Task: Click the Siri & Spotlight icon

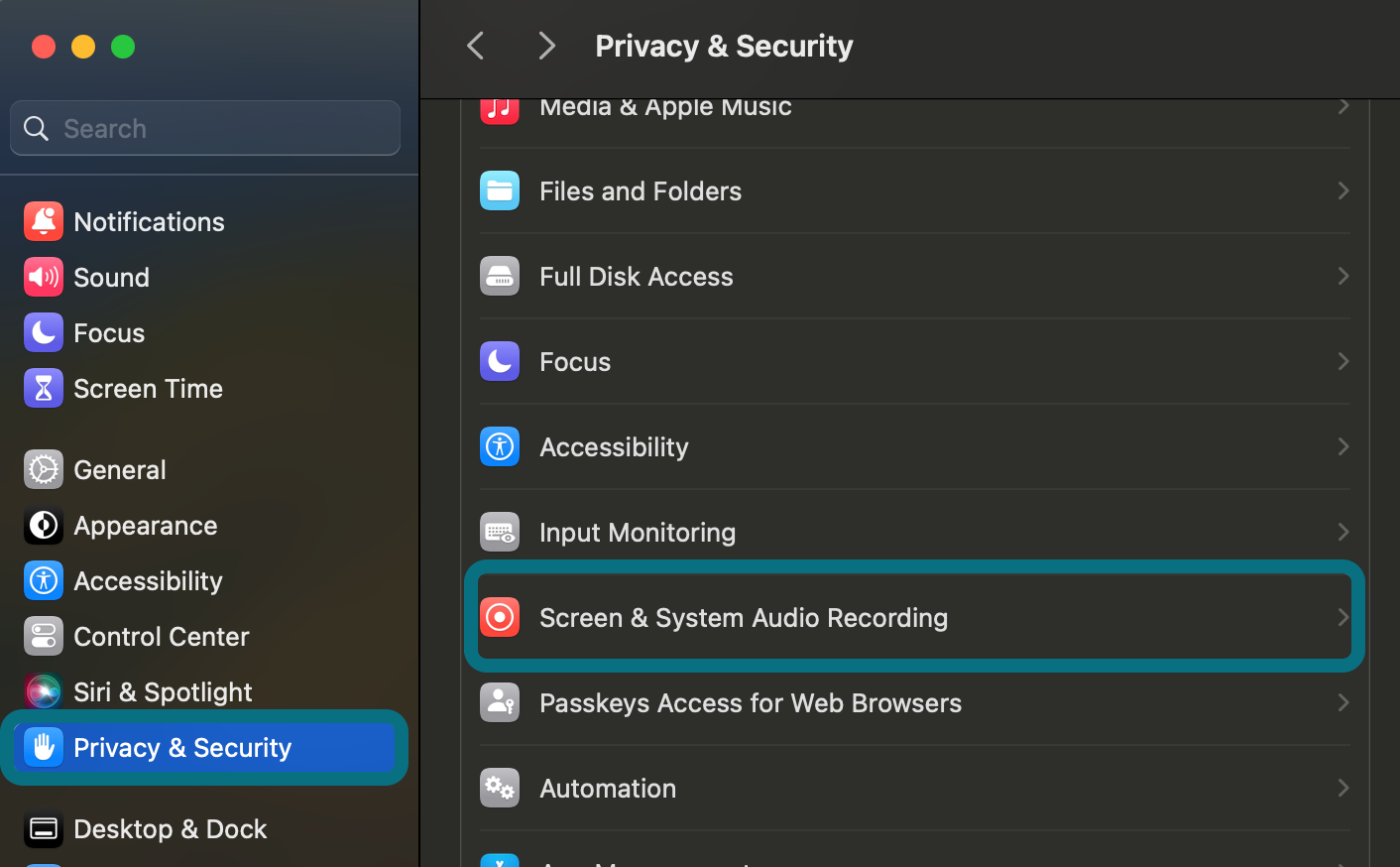Action: tap(44, 691)
